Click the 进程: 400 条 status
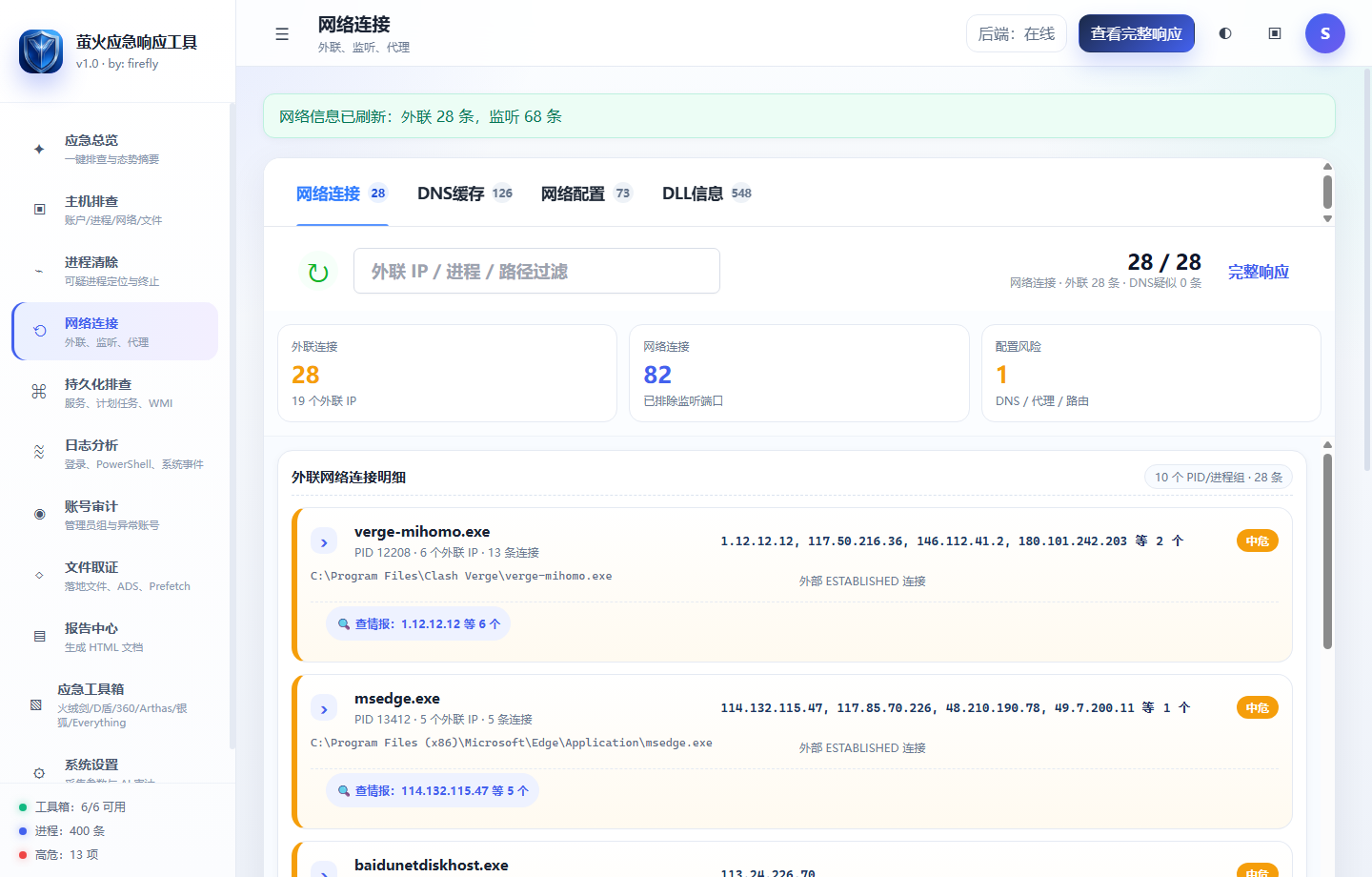Image resolution: width=1372 pixels, height=877 pixels. pos(71,830)
